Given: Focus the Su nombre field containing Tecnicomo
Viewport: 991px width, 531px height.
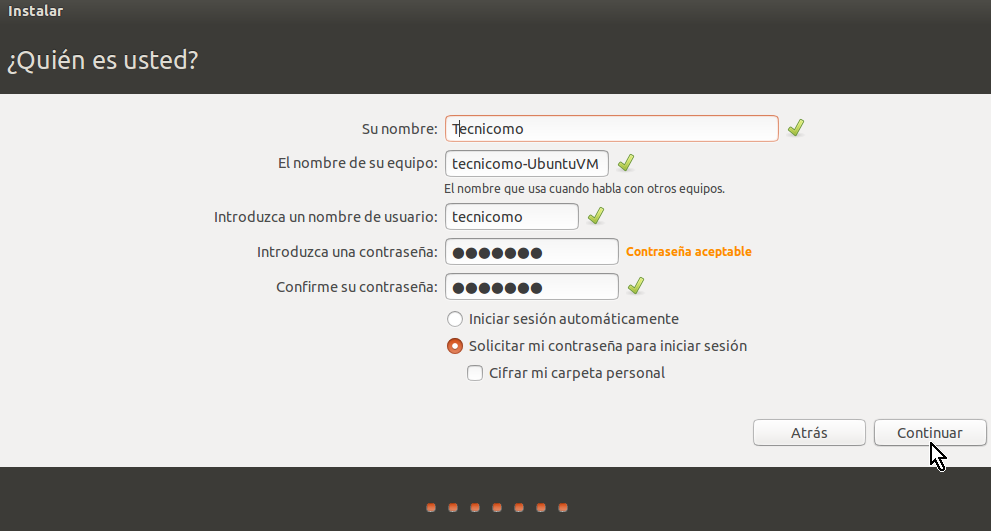Looking at the screenshot, I should (x=611, y=128).
